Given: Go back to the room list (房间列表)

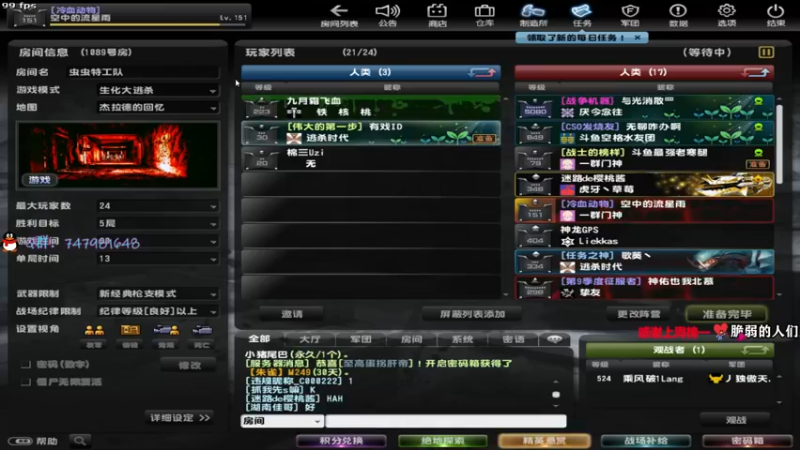Looking at the screenshot, I should [x=339, y=15].
